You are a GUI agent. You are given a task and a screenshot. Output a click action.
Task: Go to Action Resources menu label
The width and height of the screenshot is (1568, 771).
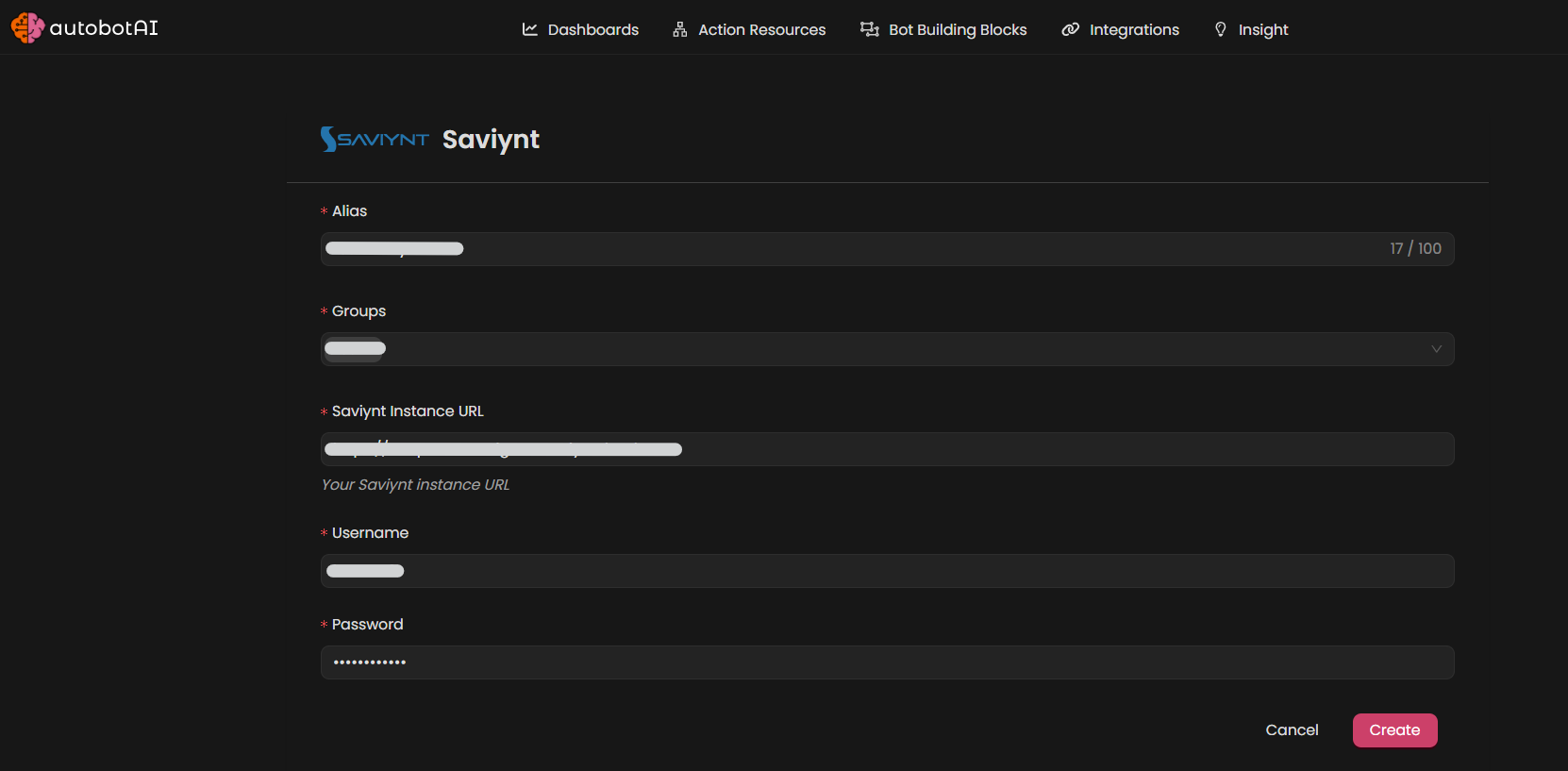761,29
